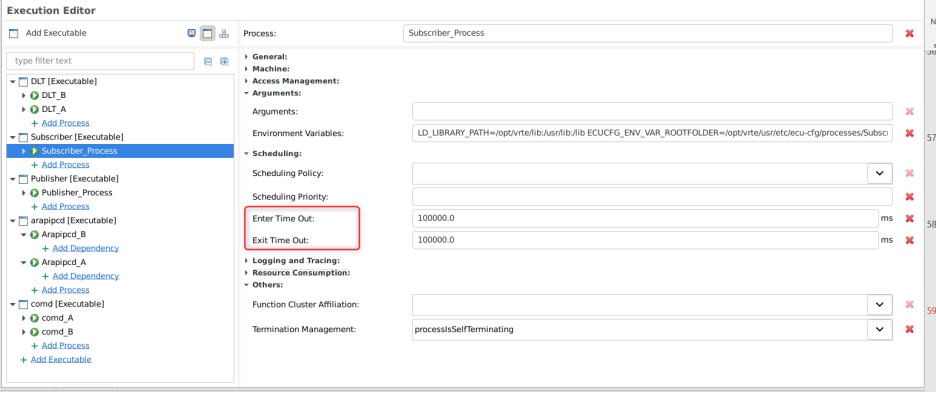Screen dimensions: 936x393
Task: Switch to the machine view icon
Action: (192, 33)
